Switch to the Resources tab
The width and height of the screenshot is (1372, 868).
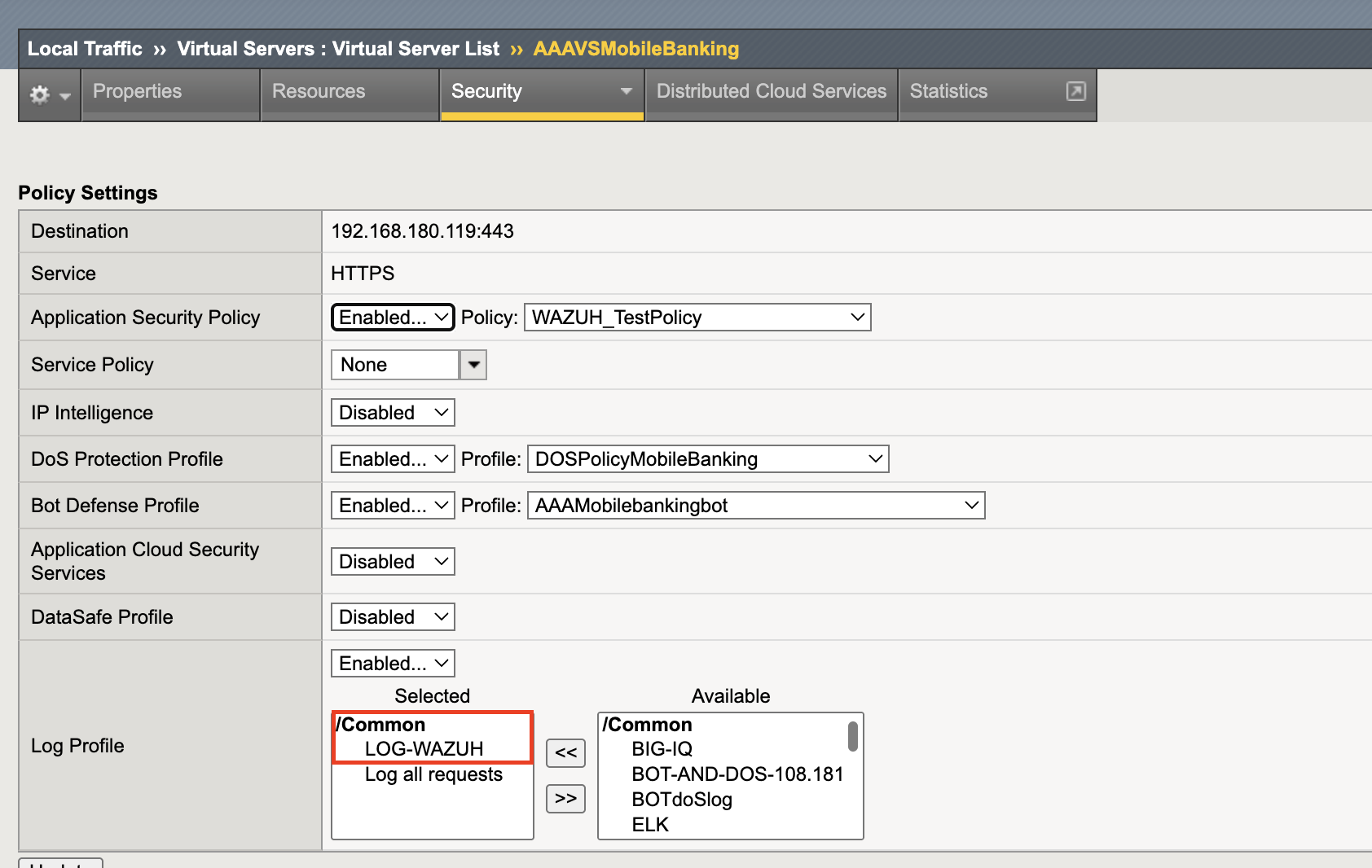coord(317,92)
